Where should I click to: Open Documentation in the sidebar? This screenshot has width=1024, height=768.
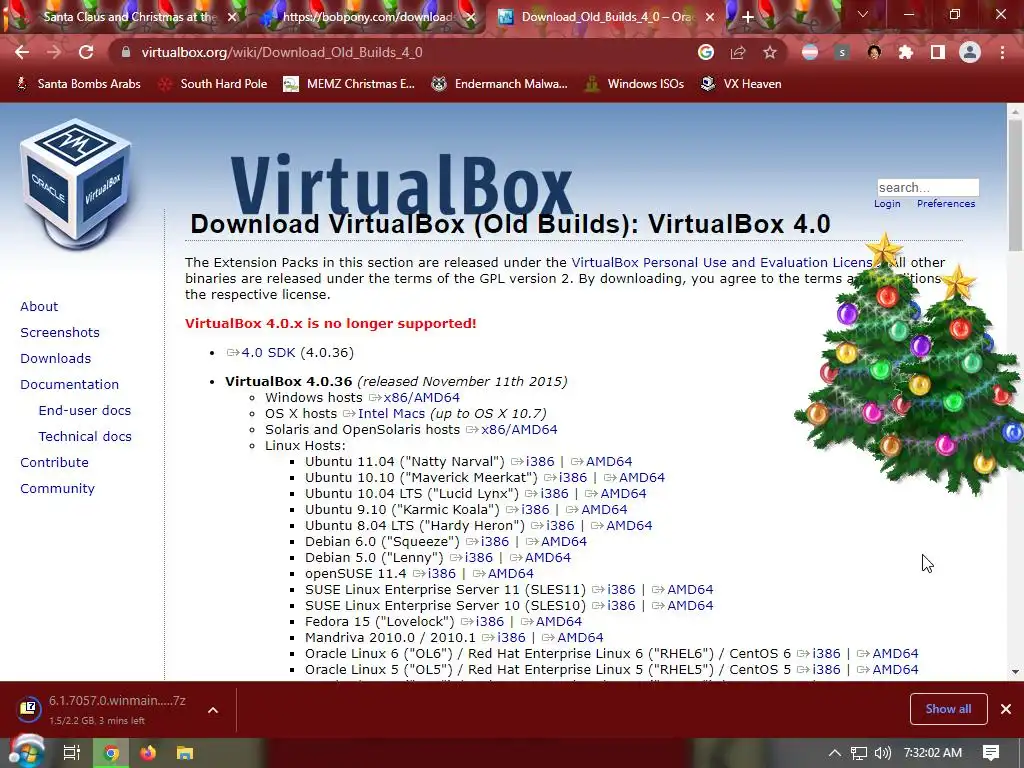[69, 385]
